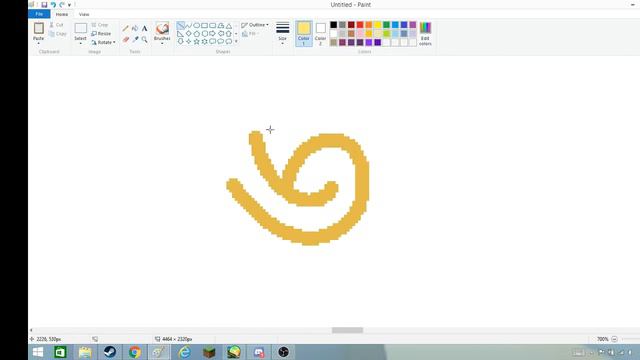The image size is (640, 360).
Task: Click the Paste clipboard icon
Action: [x=39, y=29]
